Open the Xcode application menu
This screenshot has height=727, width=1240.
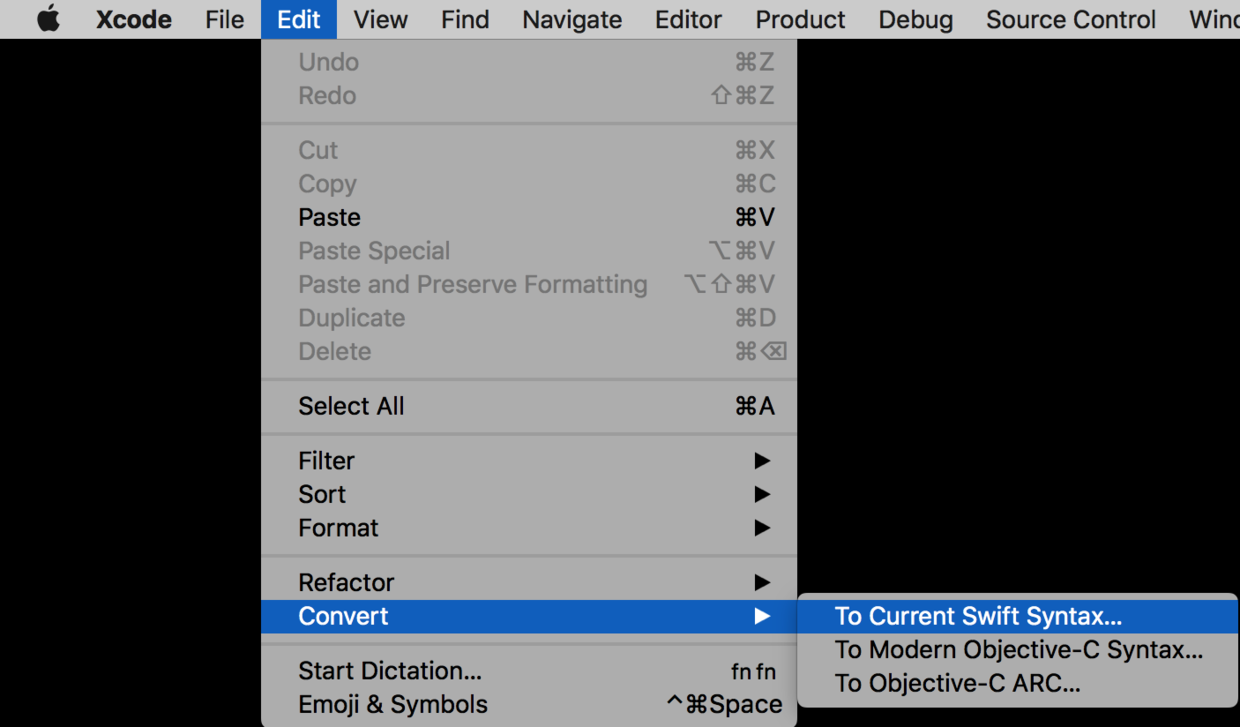[133, 19]
